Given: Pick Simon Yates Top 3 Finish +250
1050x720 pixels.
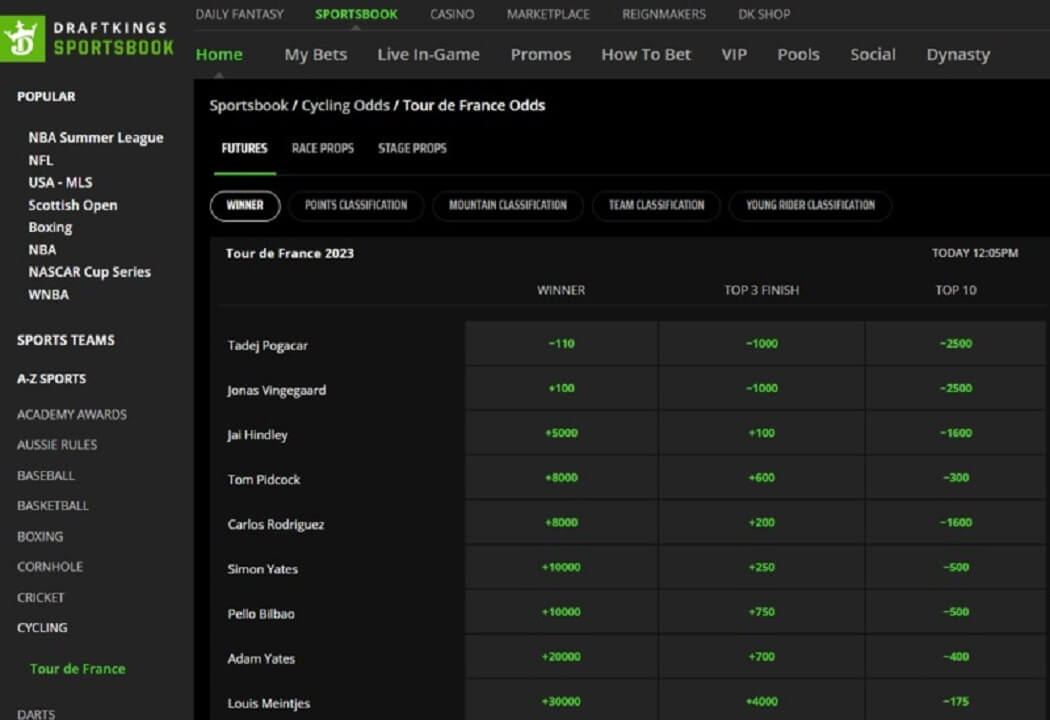Looking at the screenshot, I should [x=761, y=567].
